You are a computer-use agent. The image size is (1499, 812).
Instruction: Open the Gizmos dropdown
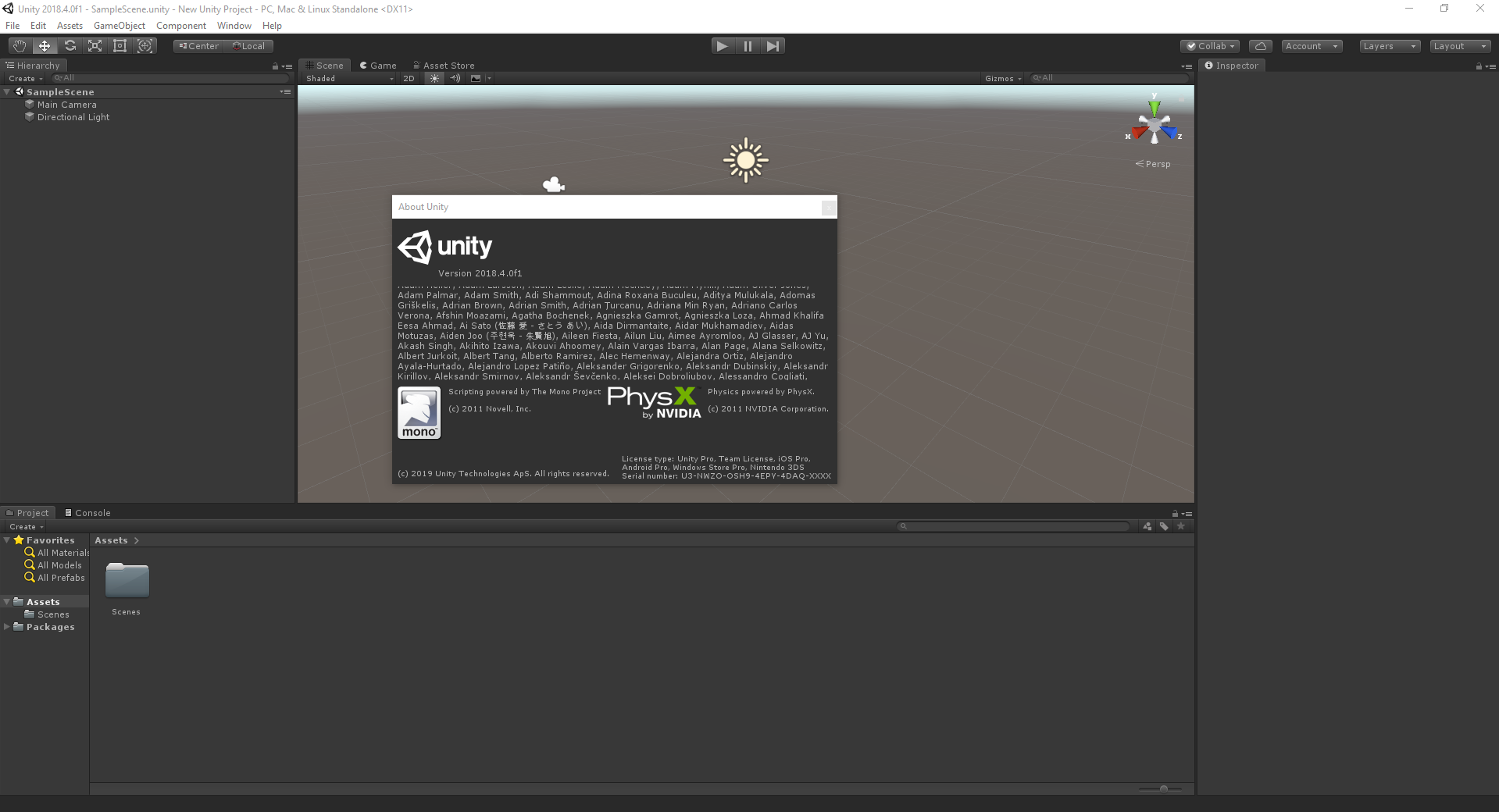point(1003,78)
